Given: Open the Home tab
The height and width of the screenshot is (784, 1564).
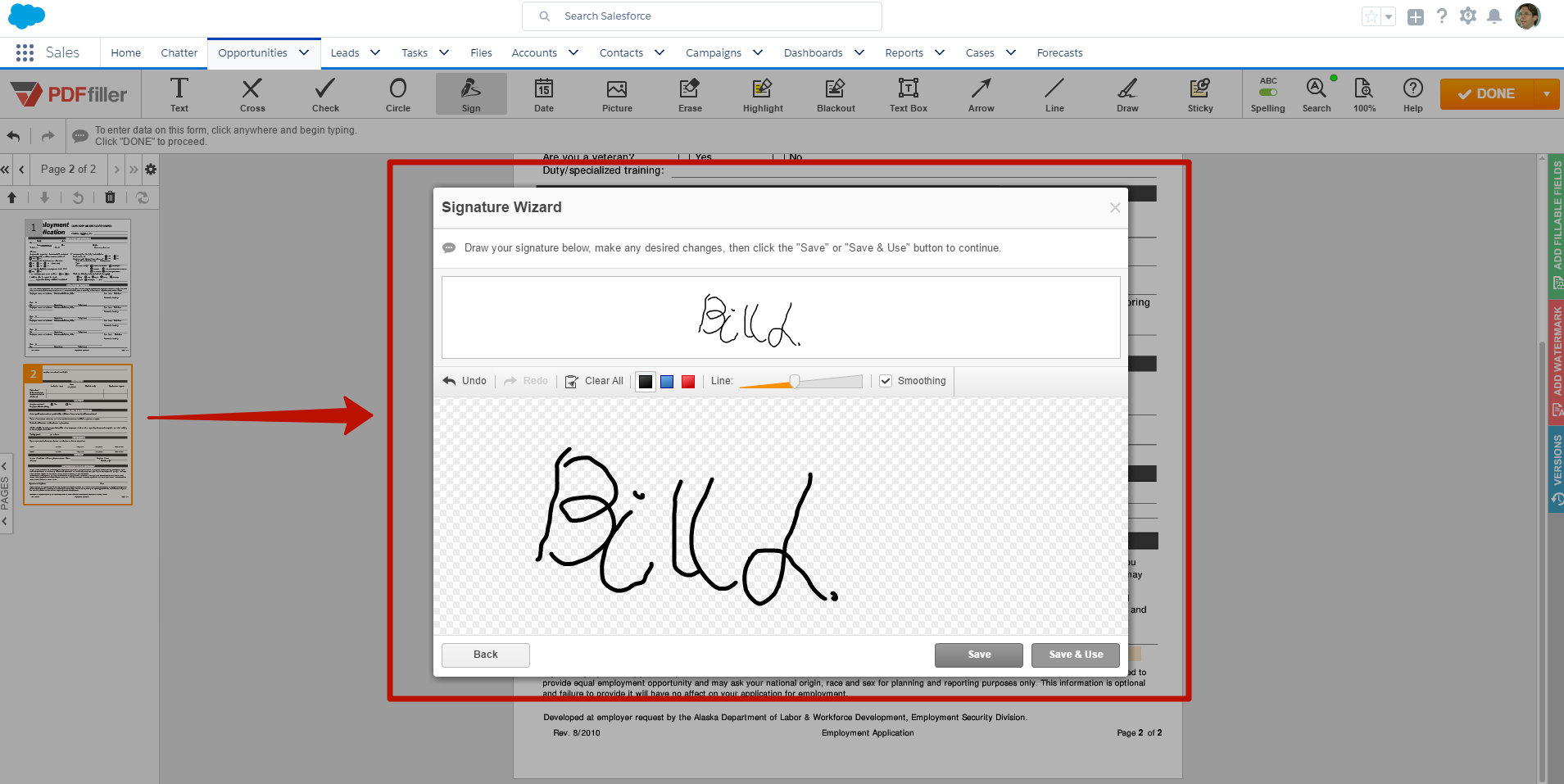Looking at the screenshot, I should click(126, 52).
